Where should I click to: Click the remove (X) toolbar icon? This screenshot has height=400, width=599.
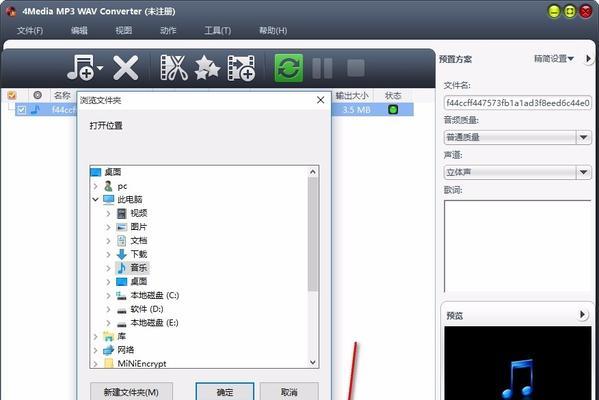(x=126, y=68)
